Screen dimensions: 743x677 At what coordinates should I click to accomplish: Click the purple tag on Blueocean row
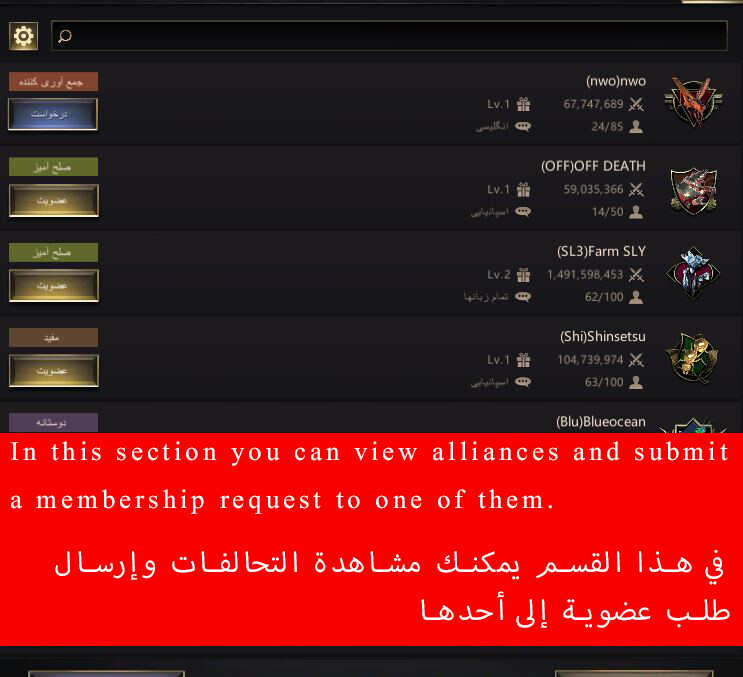(54, 422)
